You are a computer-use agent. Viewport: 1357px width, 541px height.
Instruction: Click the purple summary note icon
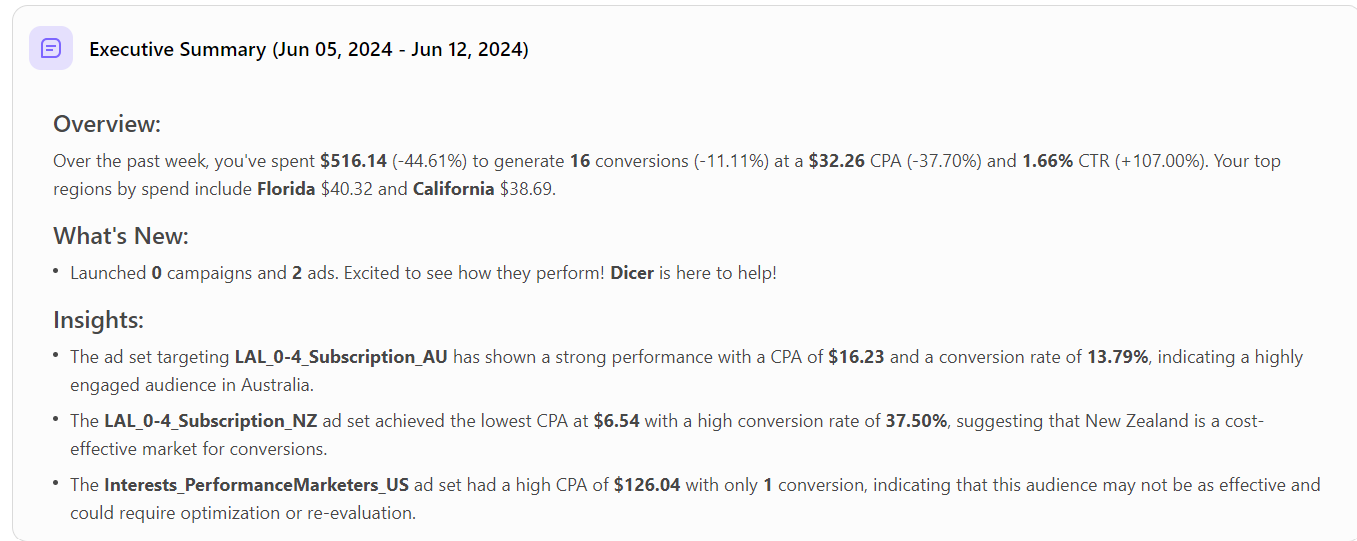51,48
